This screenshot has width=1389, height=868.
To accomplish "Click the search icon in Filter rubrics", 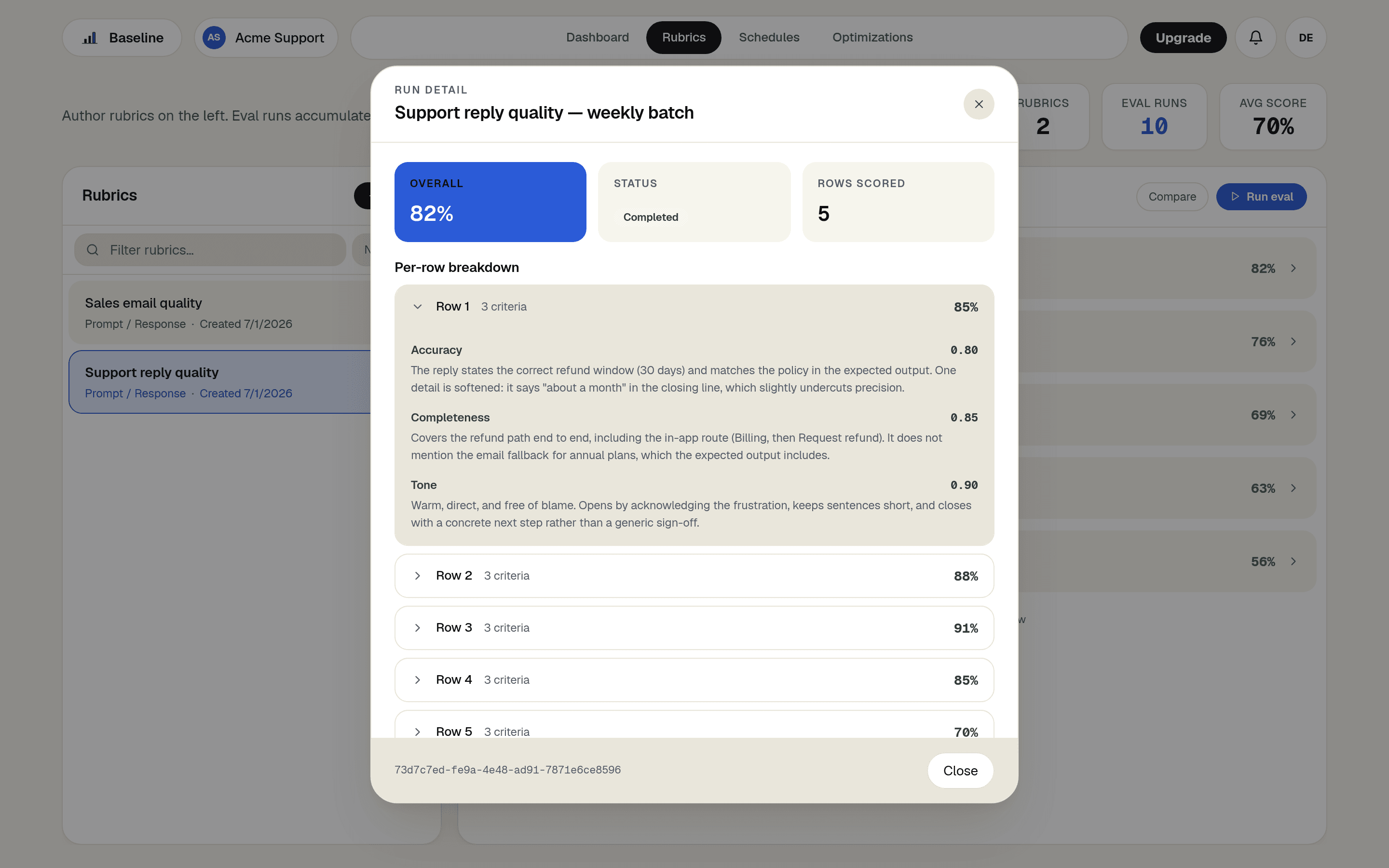I will 93,250.
